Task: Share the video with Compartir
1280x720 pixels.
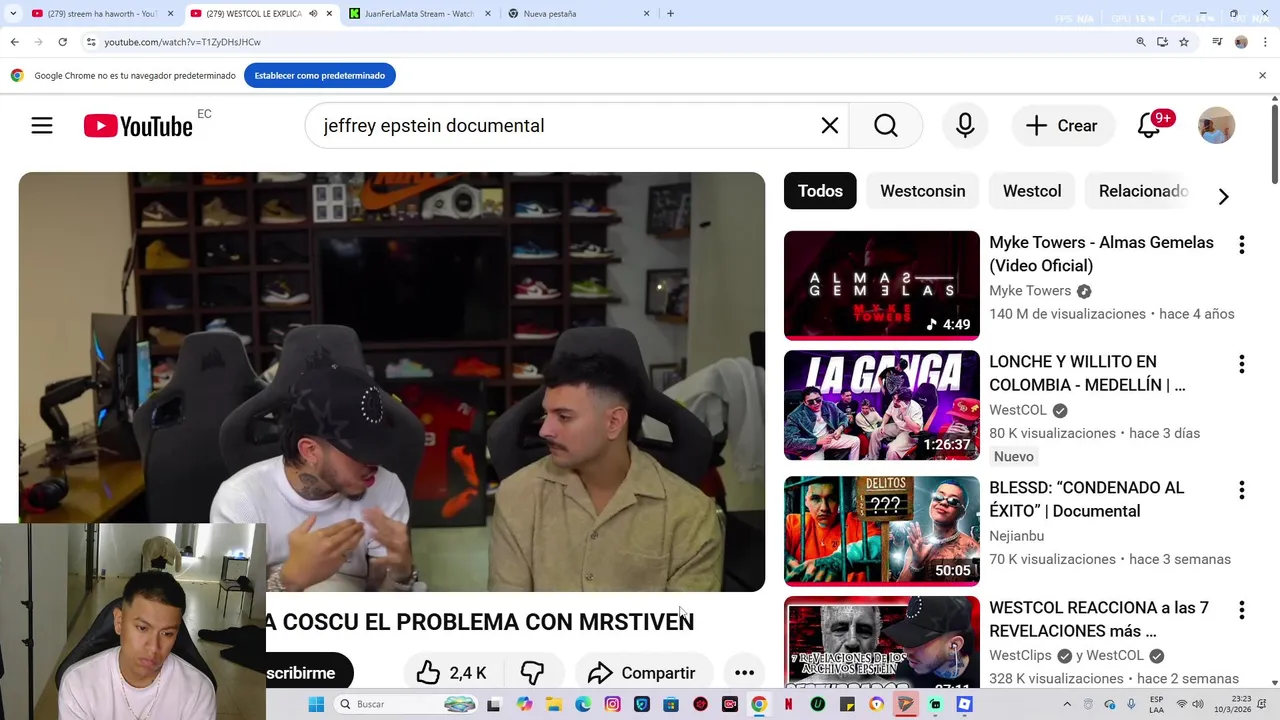Action: click(642, 673)
